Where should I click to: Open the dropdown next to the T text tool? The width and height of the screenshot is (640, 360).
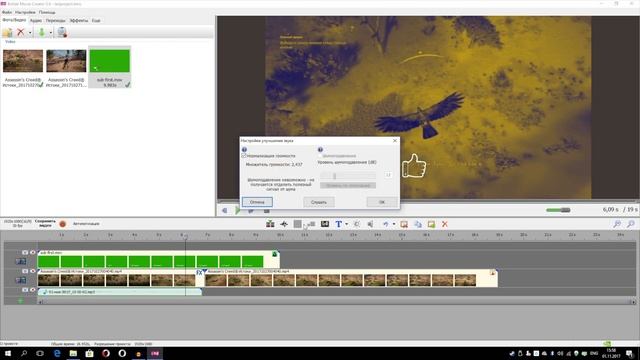(x=347, y=224)
